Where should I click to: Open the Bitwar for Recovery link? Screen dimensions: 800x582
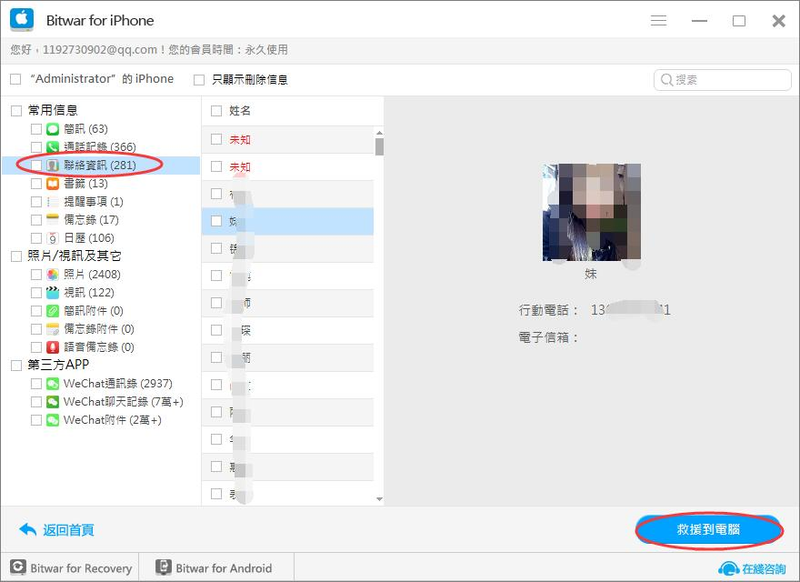pyautogui.click(x=81, y=568)
